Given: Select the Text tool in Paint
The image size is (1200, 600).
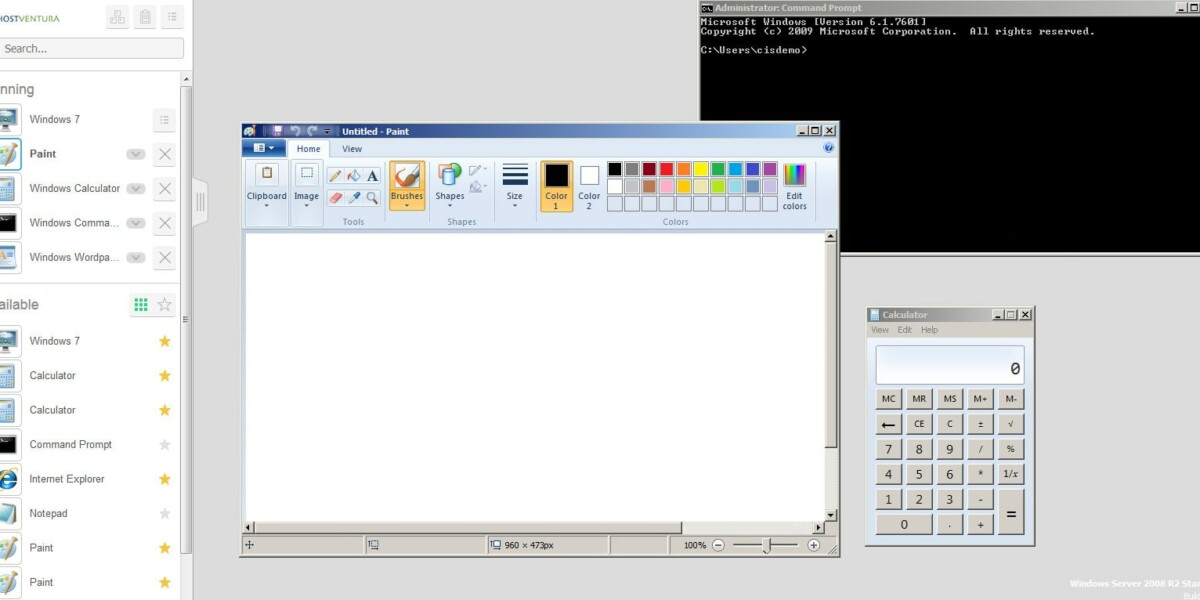Looking at the screenshot, I should point(371,174).
